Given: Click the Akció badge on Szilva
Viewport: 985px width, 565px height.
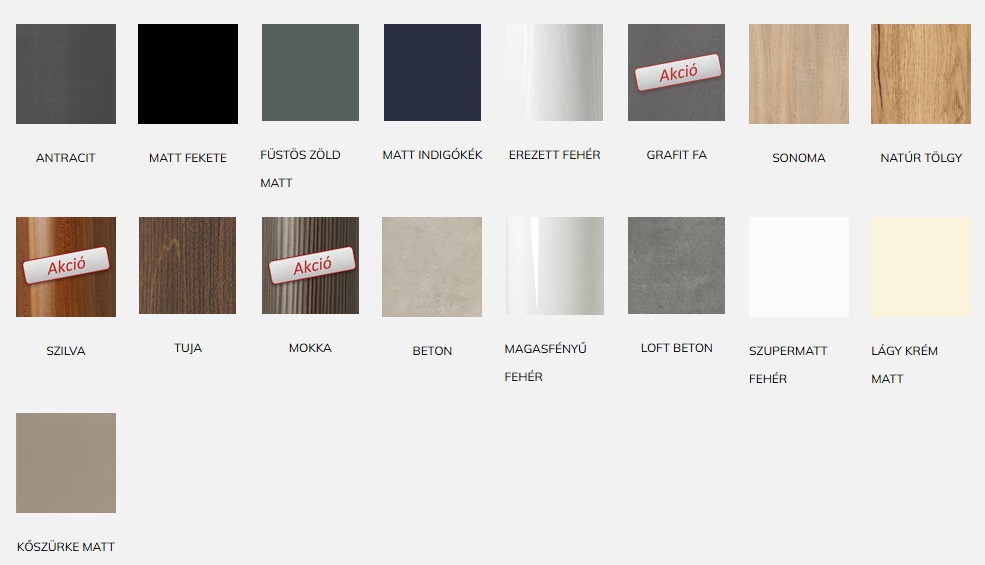Looking at the screenshot, I should pos(66,265).
